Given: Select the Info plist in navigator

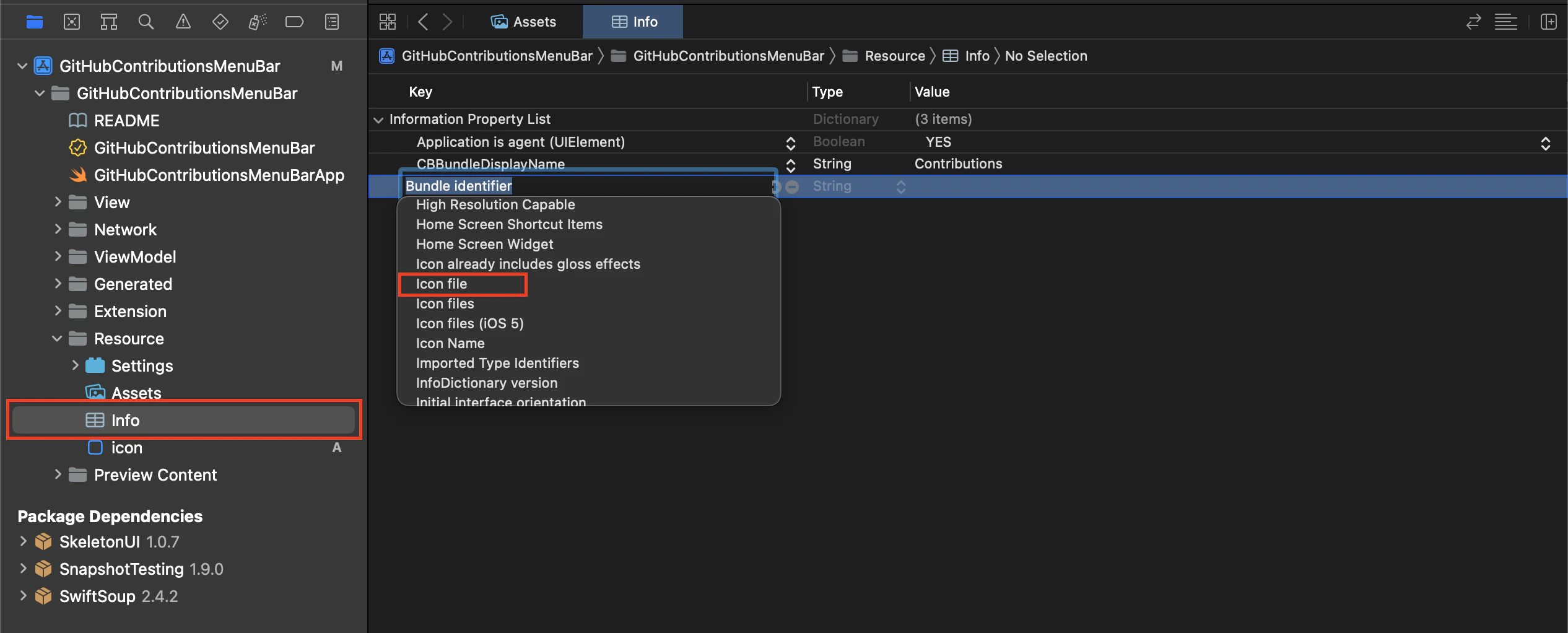Looking at the screenshot, I should click(x=184, y=420).
